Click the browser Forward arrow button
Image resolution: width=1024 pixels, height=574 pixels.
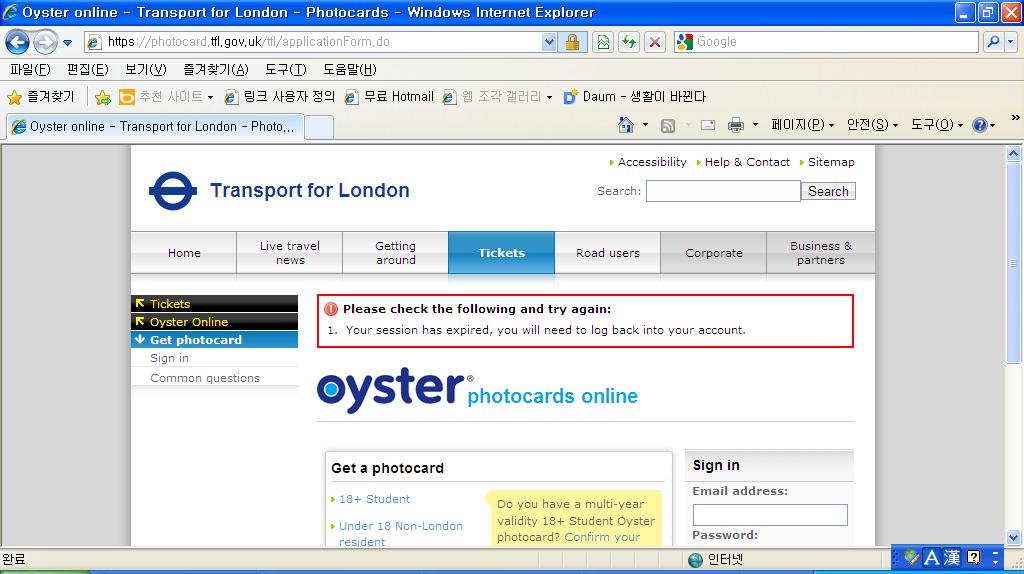[44, 42]
